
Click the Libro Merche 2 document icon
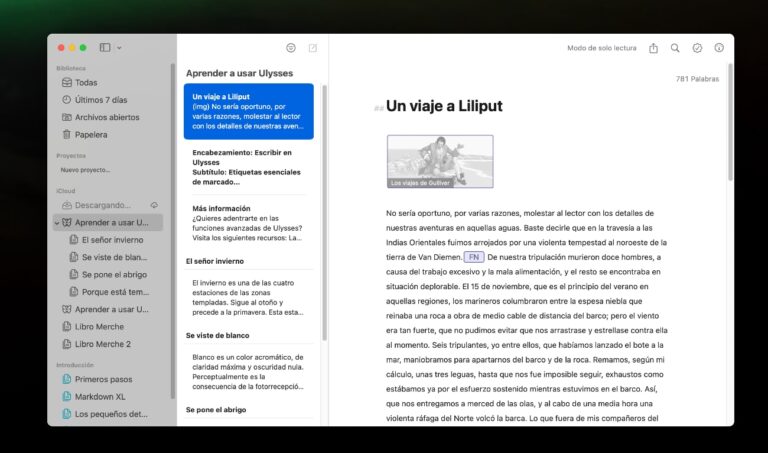67,344
